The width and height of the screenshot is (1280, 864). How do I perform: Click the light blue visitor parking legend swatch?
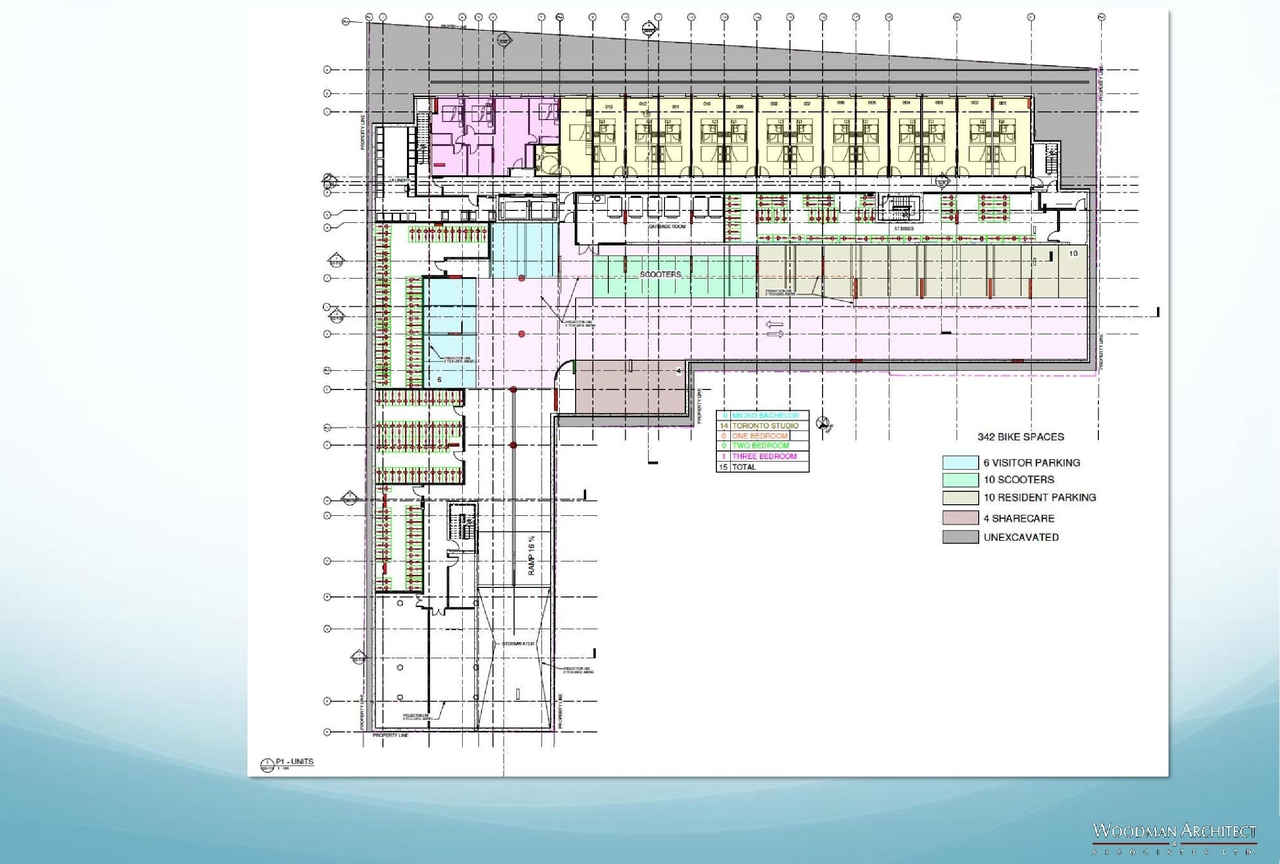pos(960,463)
